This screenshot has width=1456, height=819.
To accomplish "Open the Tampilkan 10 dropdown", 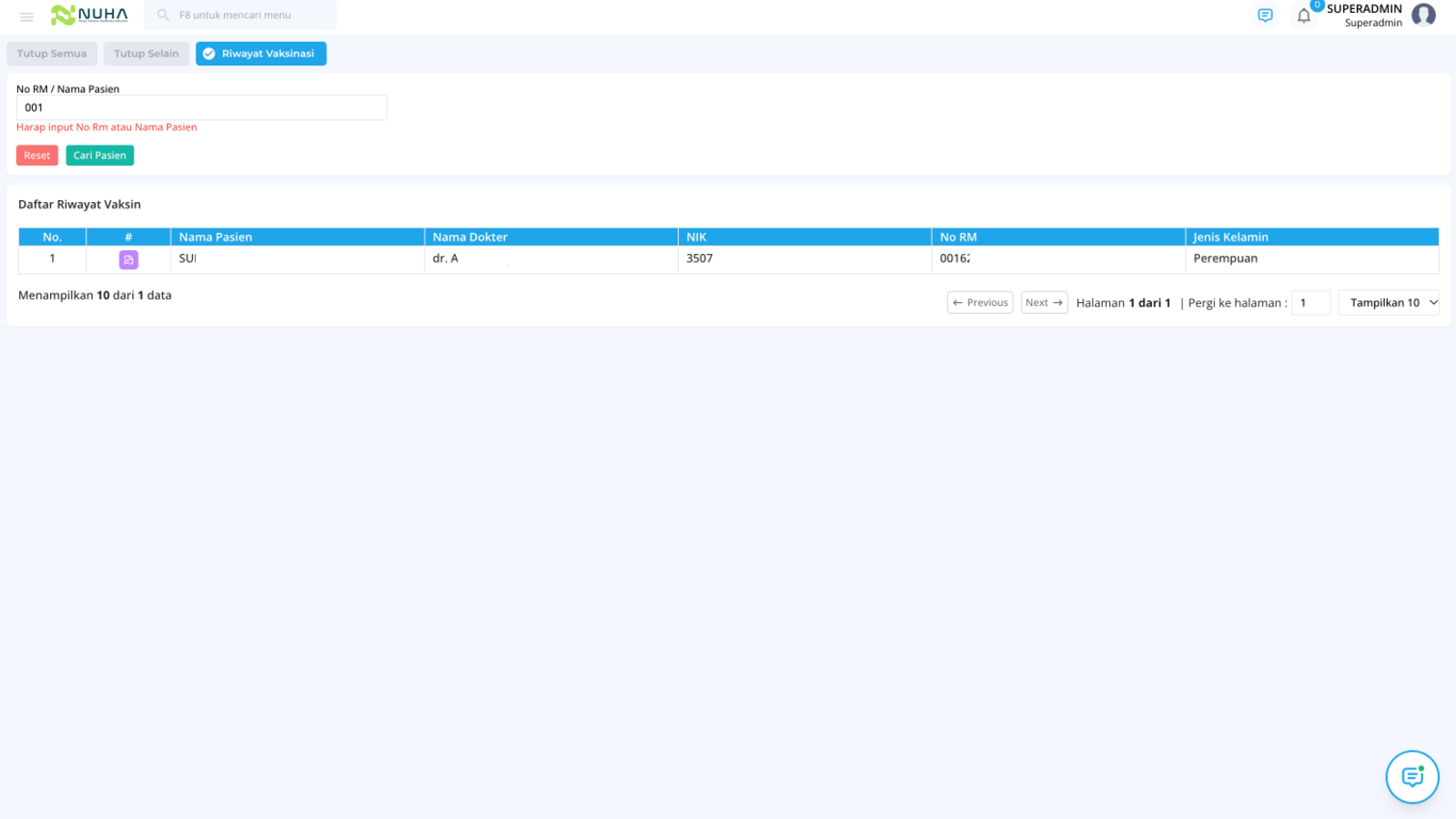I will coord(1389,303).
